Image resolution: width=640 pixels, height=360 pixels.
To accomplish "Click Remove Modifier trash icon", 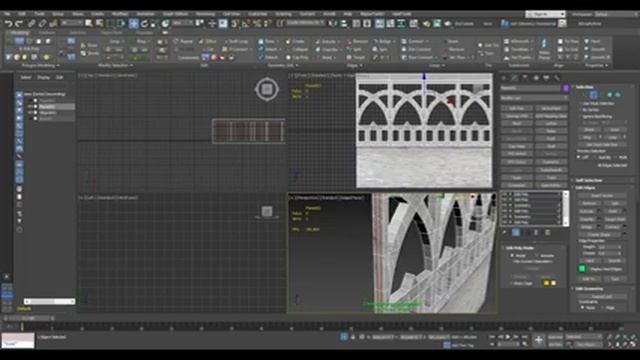I will pos(536,232).
